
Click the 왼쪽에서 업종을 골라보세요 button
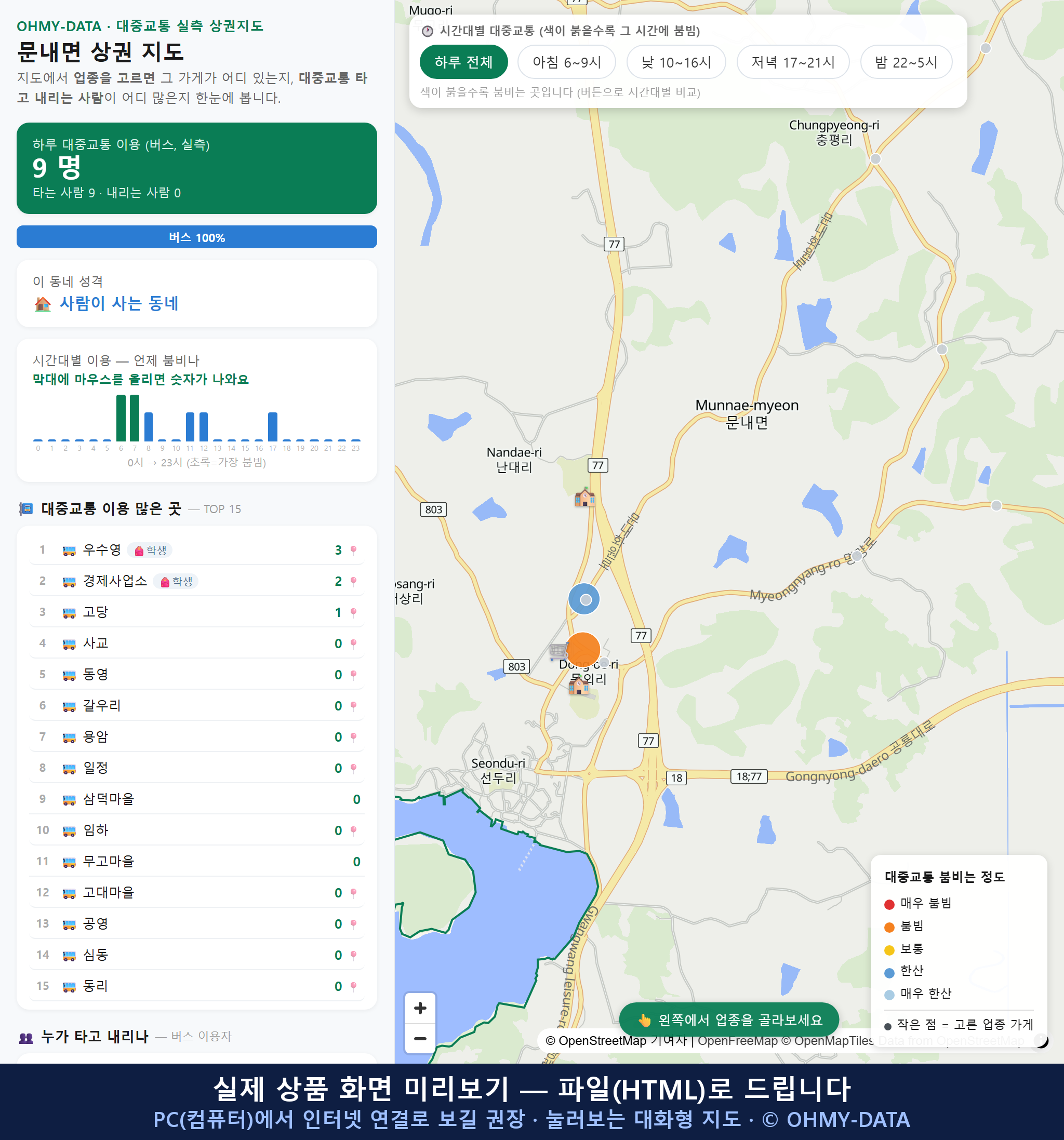pos(728,1020)
